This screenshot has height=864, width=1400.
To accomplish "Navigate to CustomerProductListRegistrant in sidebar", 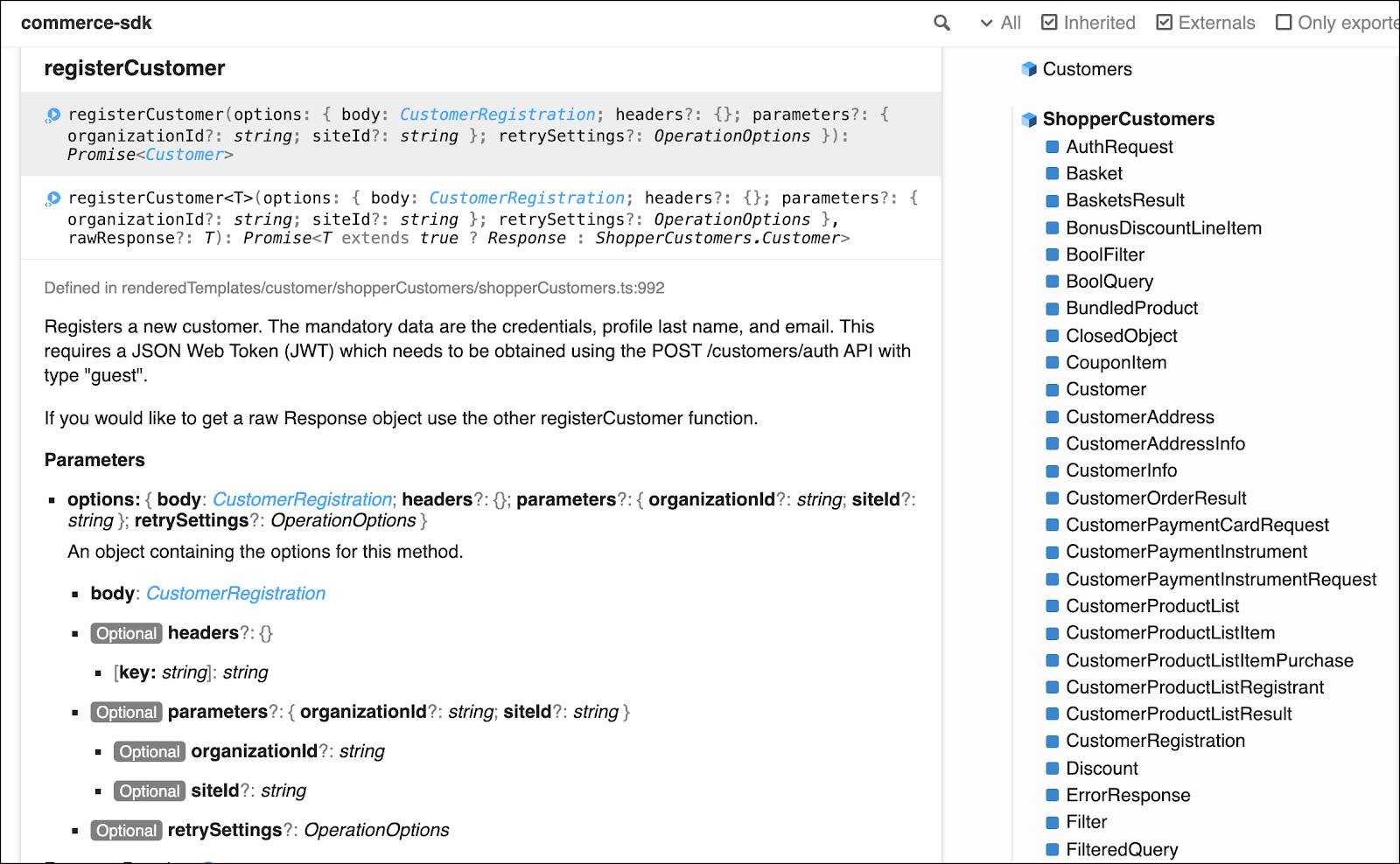I will (1194, 688).
